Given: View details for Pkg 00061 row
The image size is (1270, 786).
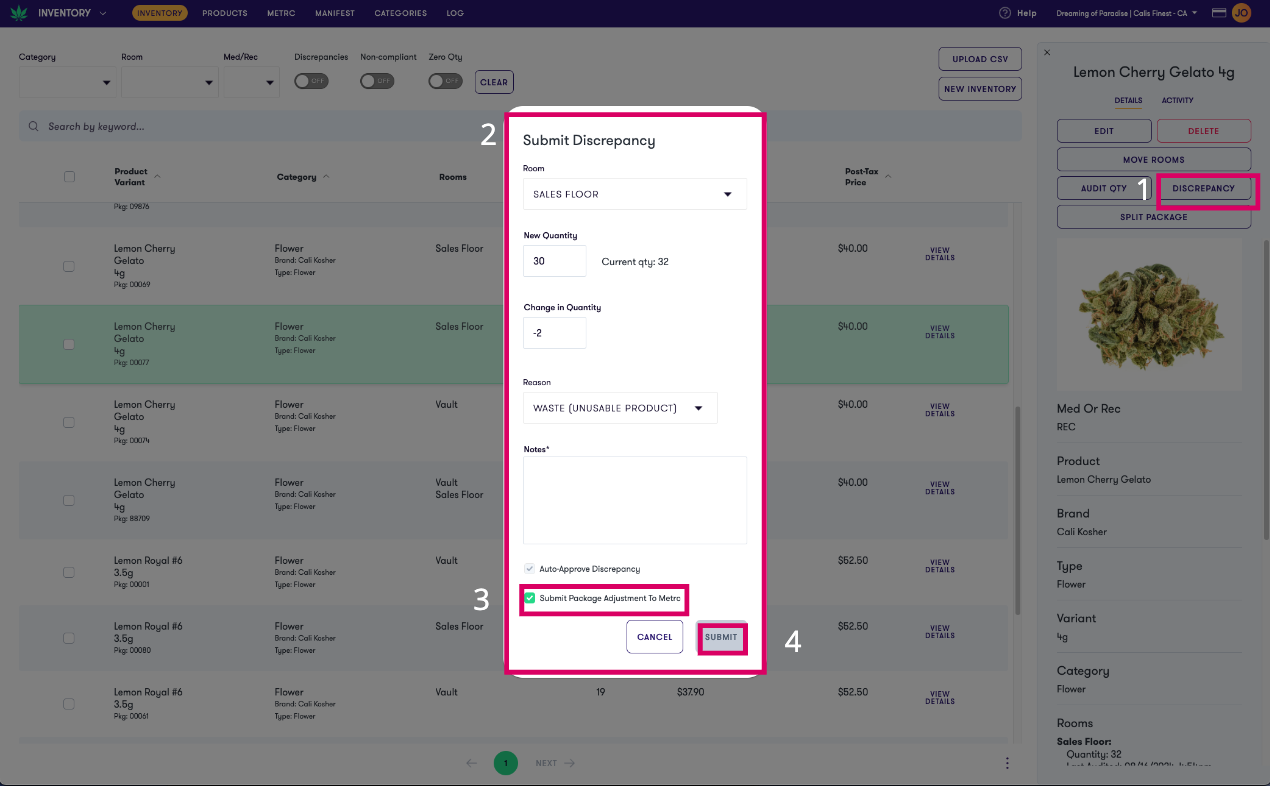Looking at the screenshot, I should [940, 698].
